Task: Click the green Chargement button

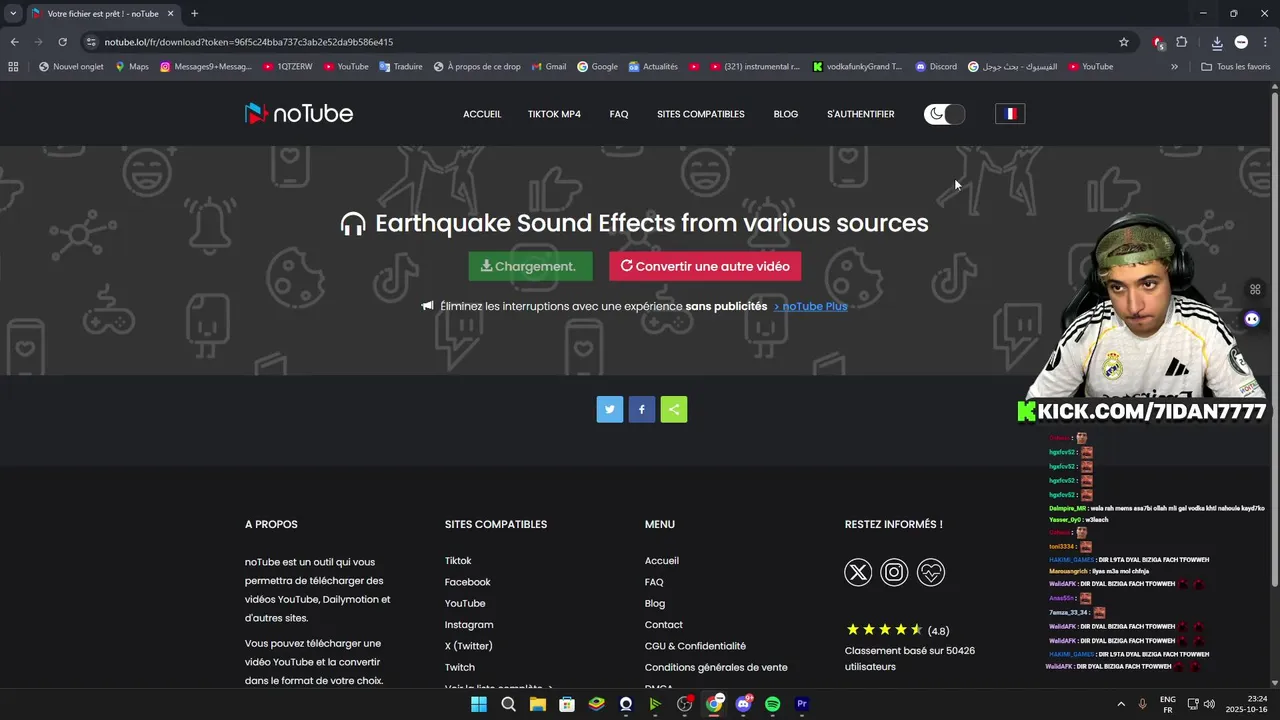Action: pyautogui.click(x=530, y=266)
